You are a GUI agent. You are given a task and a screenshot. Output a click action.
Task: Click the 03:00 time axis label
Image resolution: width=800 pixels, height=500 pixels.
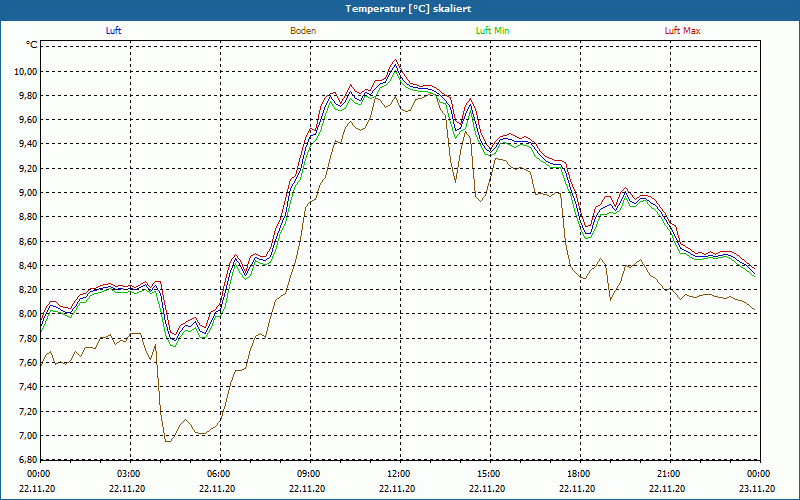[128, 474]
